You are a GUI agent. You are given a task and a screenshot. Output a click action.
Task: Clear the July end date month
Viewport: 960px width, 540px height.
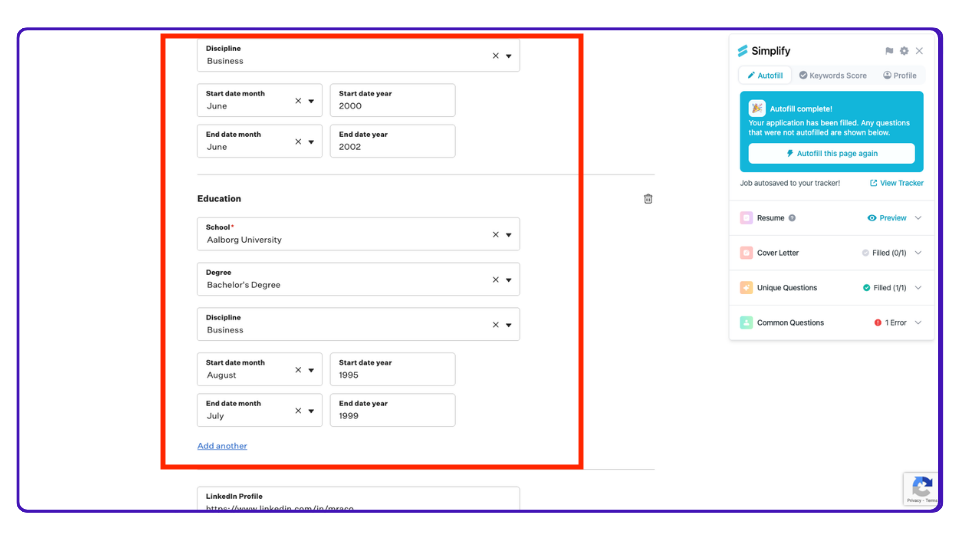click(x=298, y=411)
